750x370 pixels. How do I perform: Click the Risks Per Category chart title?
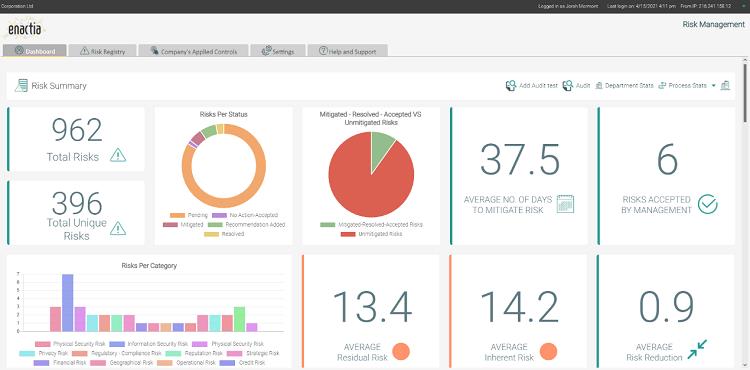click(149, 266)
